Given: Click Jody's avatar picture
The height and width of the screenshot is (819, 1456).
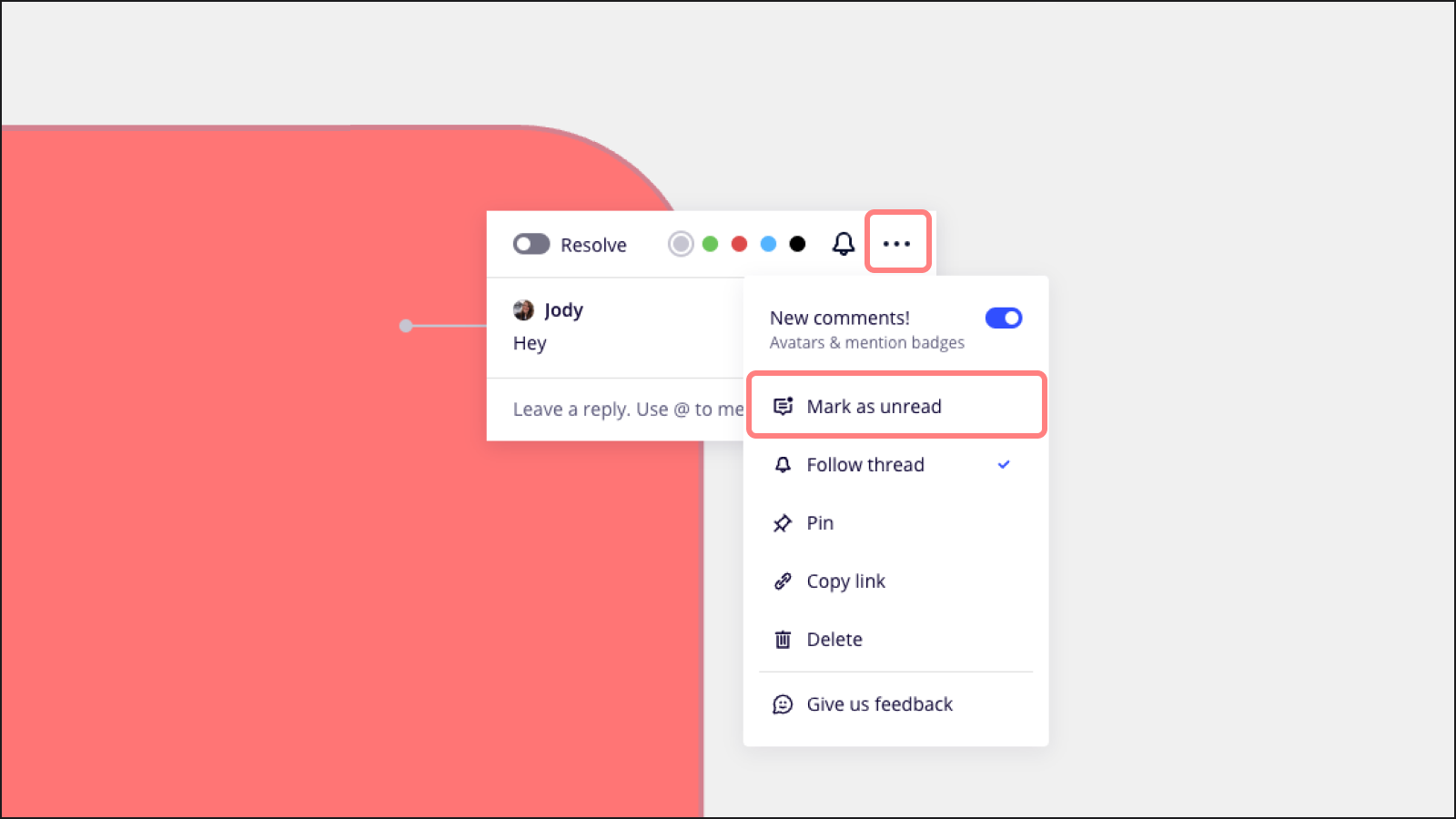Looking at the screenshot, I should [523, 310].
